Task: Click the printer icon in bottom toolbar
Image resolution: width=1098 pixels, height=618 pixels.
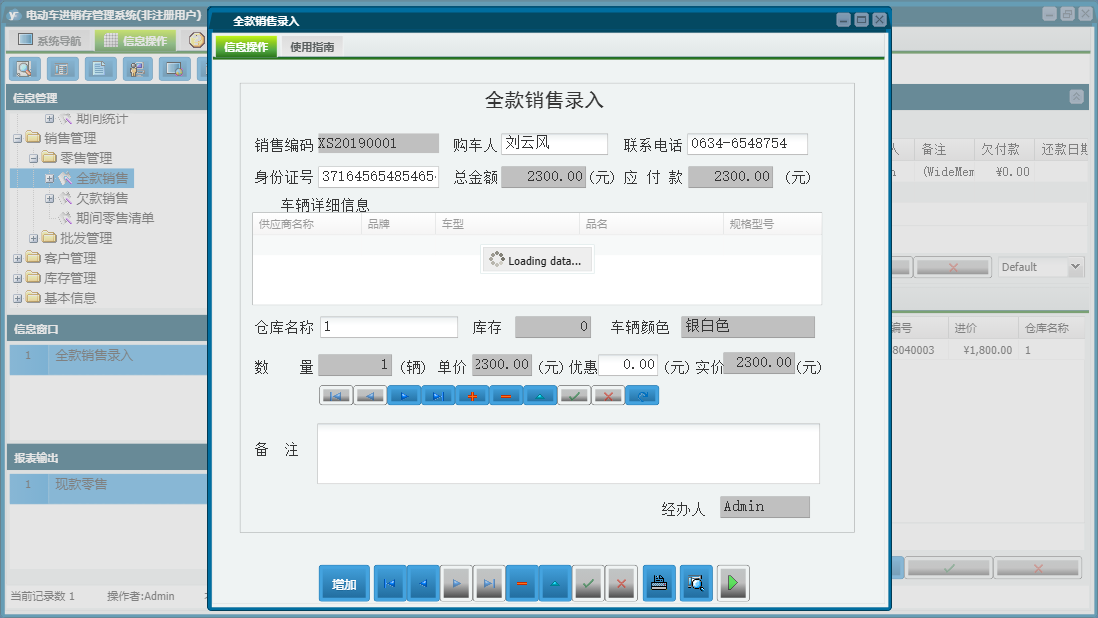Action: pos(659,583)
